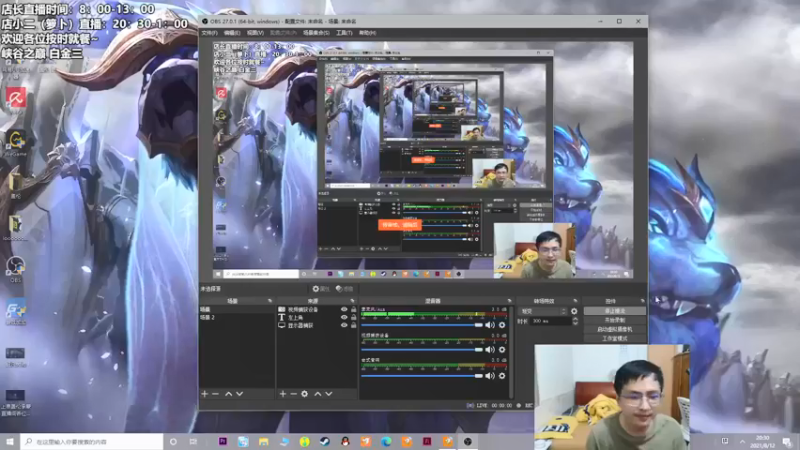Pop out the 控件 dock via its header icon
The image size is (800, 450).
[x=642, y=301]
